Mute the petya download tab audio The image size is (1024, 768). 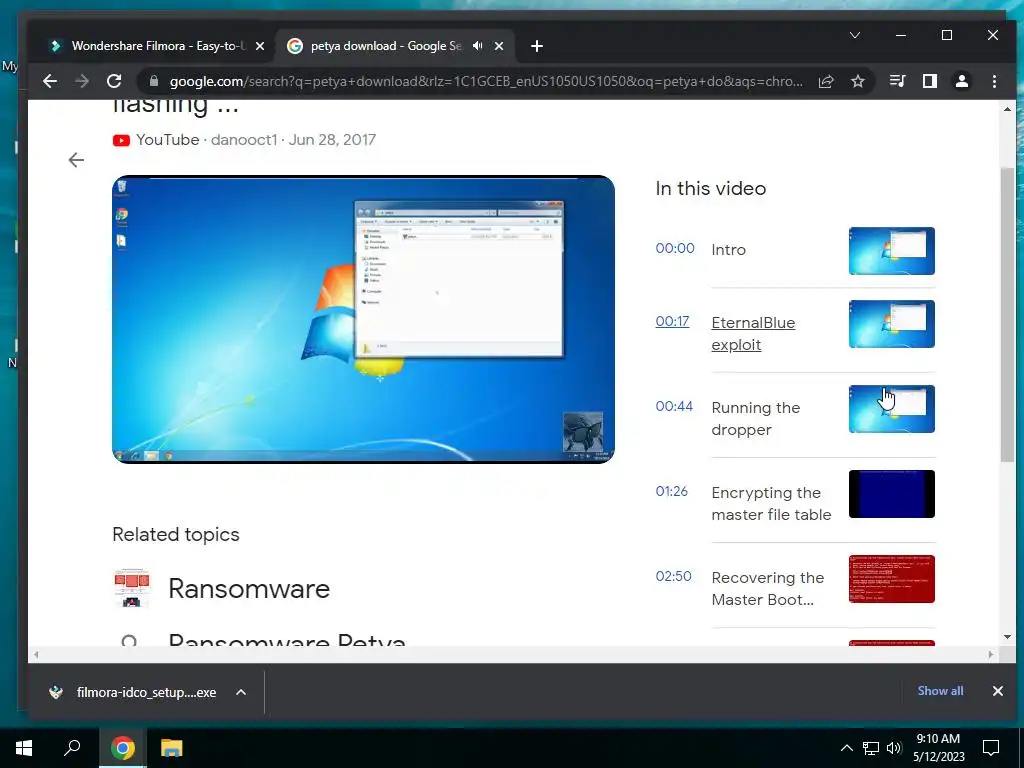(478, 46)
